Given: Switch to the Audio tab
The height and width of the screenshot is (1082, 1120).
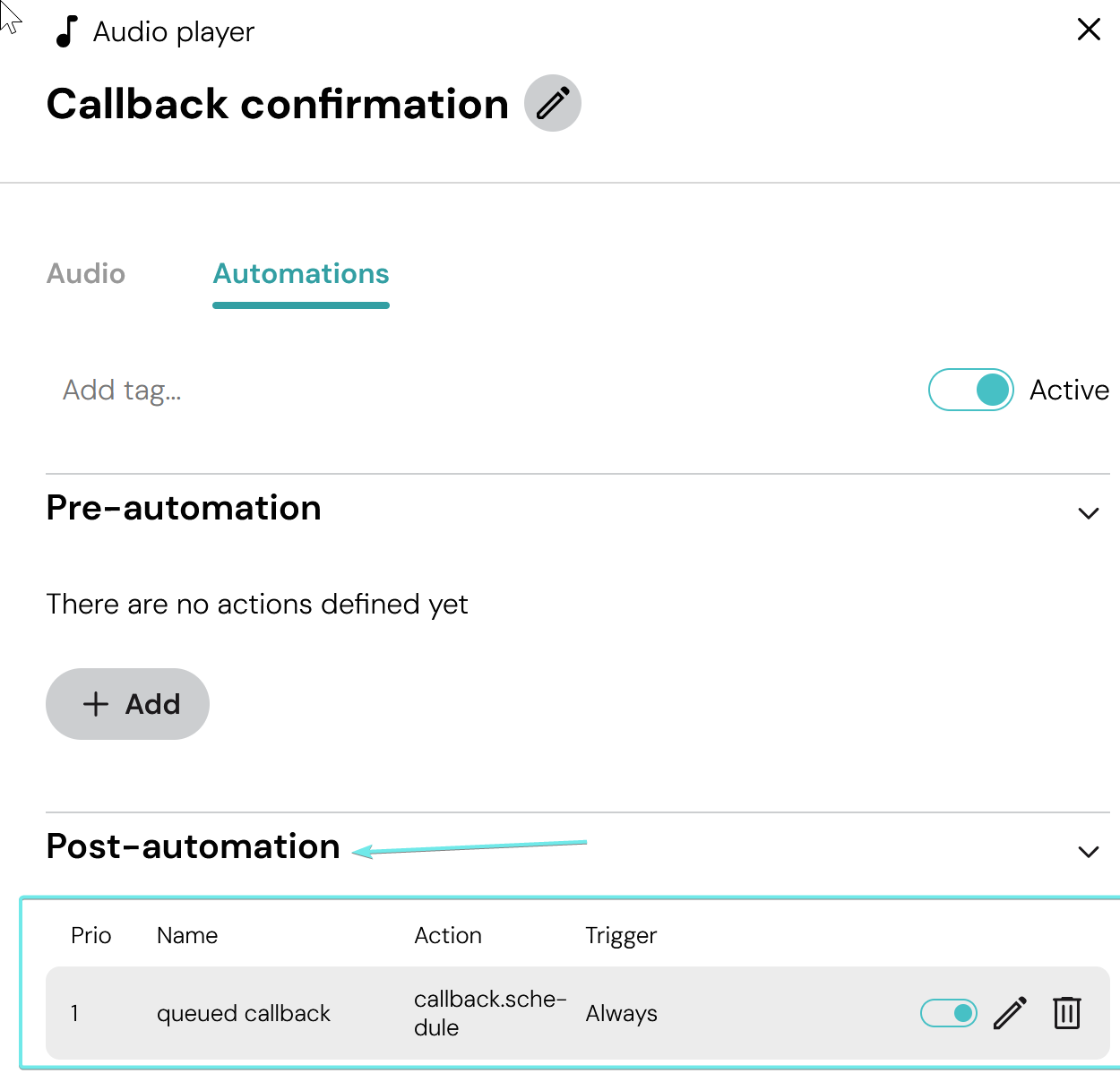Looking at the screenshot, I should pos(86,273).
